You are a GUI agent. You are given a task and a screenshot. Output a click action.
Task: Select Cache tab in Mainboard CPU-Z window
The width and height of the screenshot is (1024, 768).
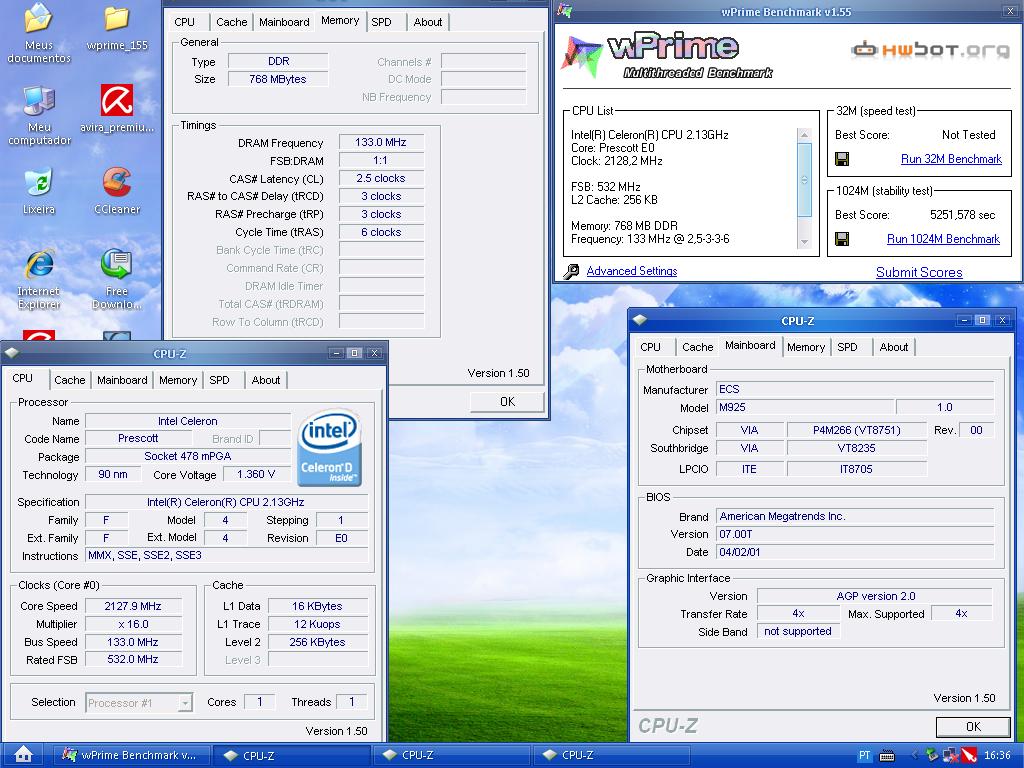(697, 347)
